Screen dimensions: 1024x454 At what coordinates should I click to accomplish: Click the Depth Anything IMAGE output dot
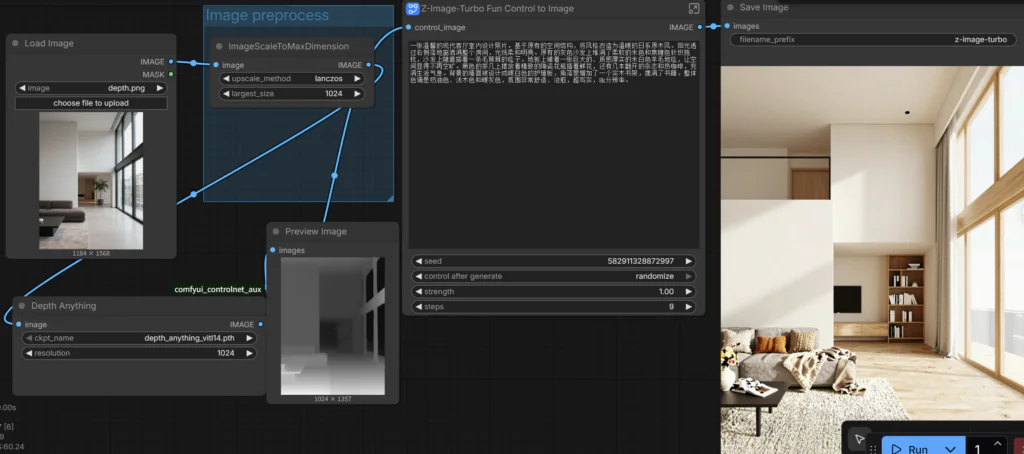coord(260,324)
